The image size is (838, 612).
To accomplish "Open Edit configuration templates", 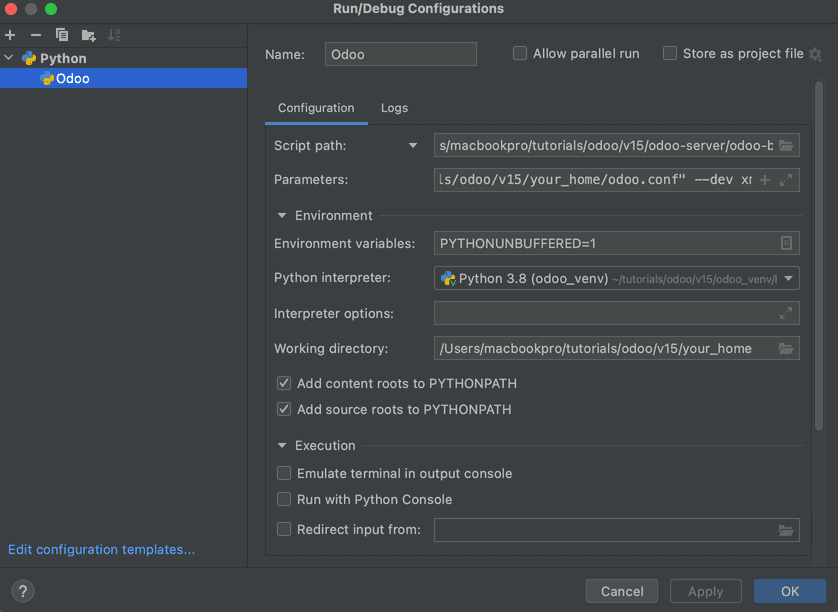I will (x=100, y=549).
